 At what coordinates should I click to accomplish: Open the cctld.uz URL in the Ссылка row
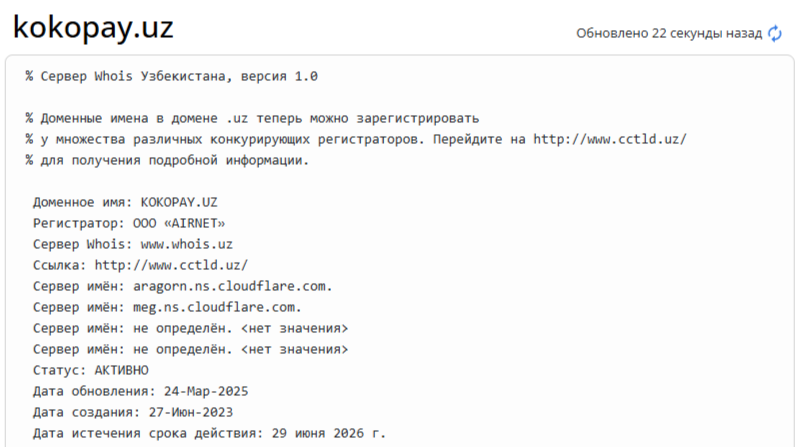(171, 264)
